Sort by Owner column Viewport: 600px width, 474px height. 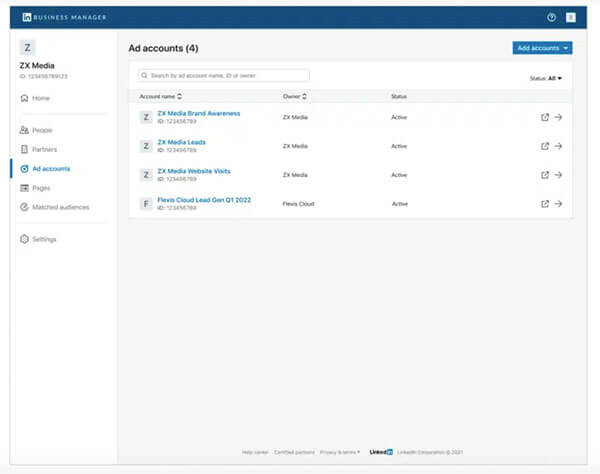point(295,96)
